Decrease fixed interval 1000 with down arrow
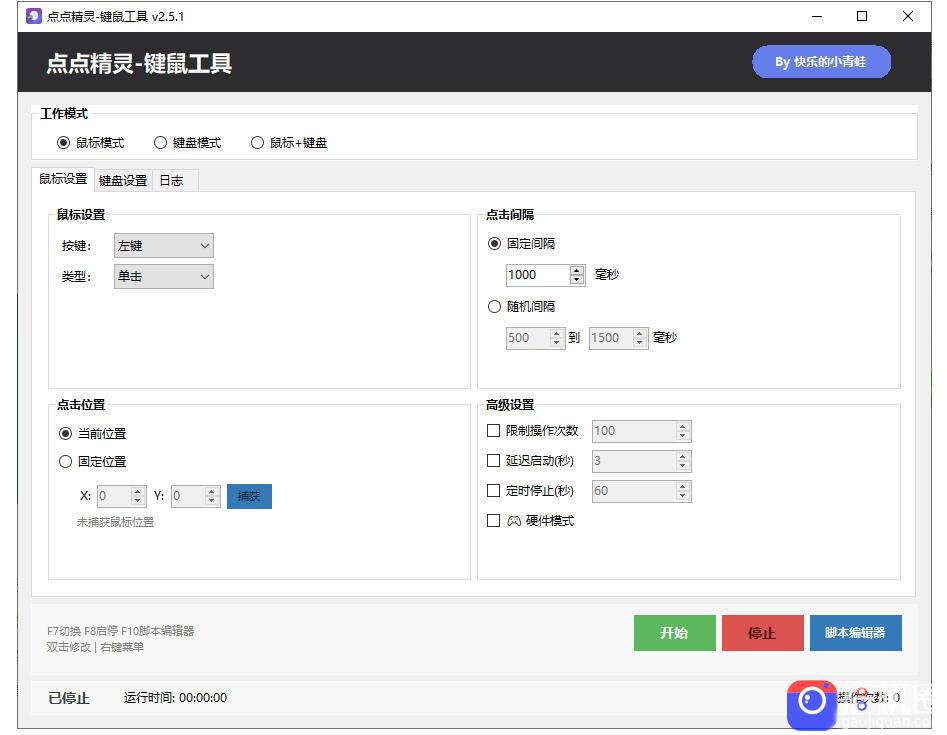This screenshot has width=947, height=735. tap(577, 280)
